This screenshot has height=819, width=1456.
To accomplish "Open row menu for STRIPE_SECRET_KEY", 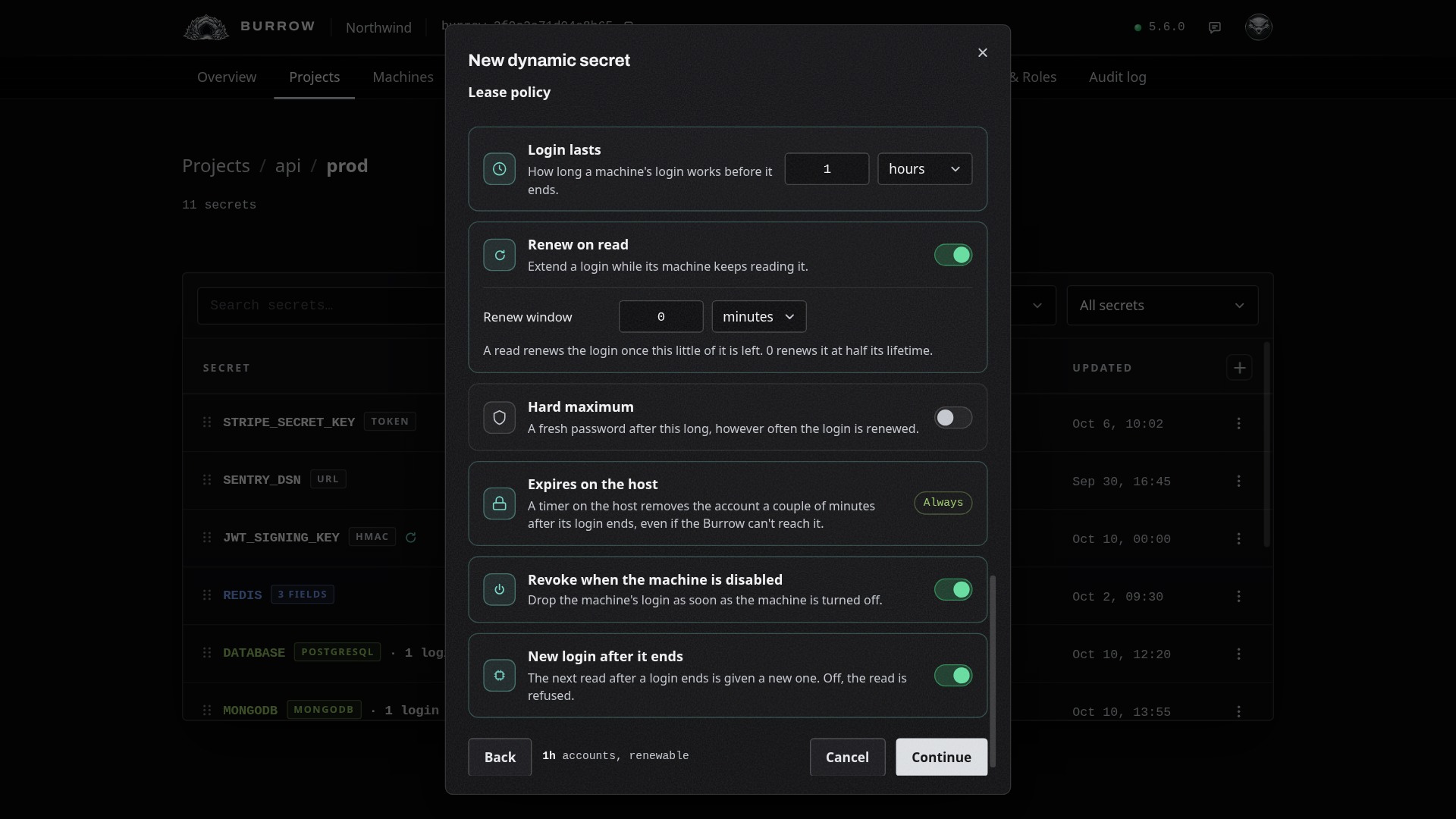I will 1239,423.
